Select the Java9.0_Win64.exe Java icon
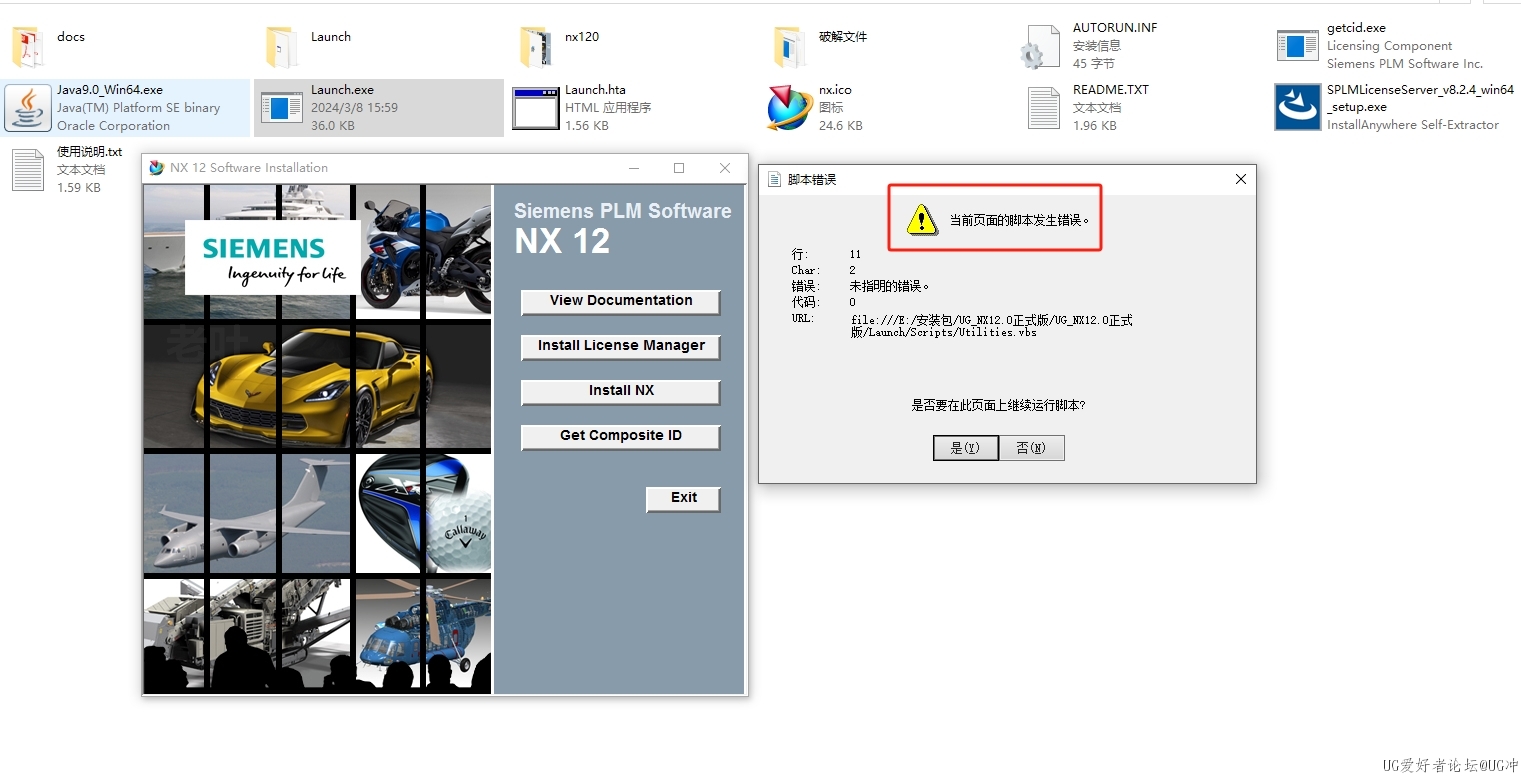 [x=28, y=108]
